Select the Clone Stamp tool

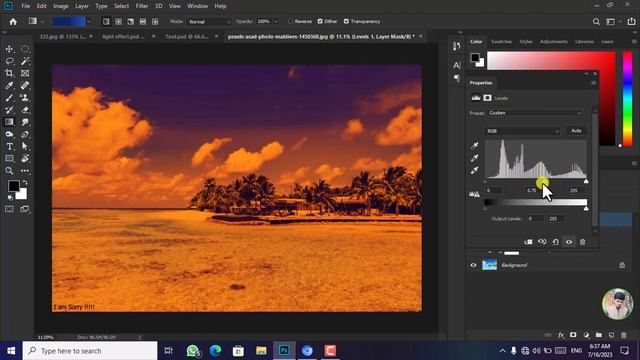click(x=25, y=98)
